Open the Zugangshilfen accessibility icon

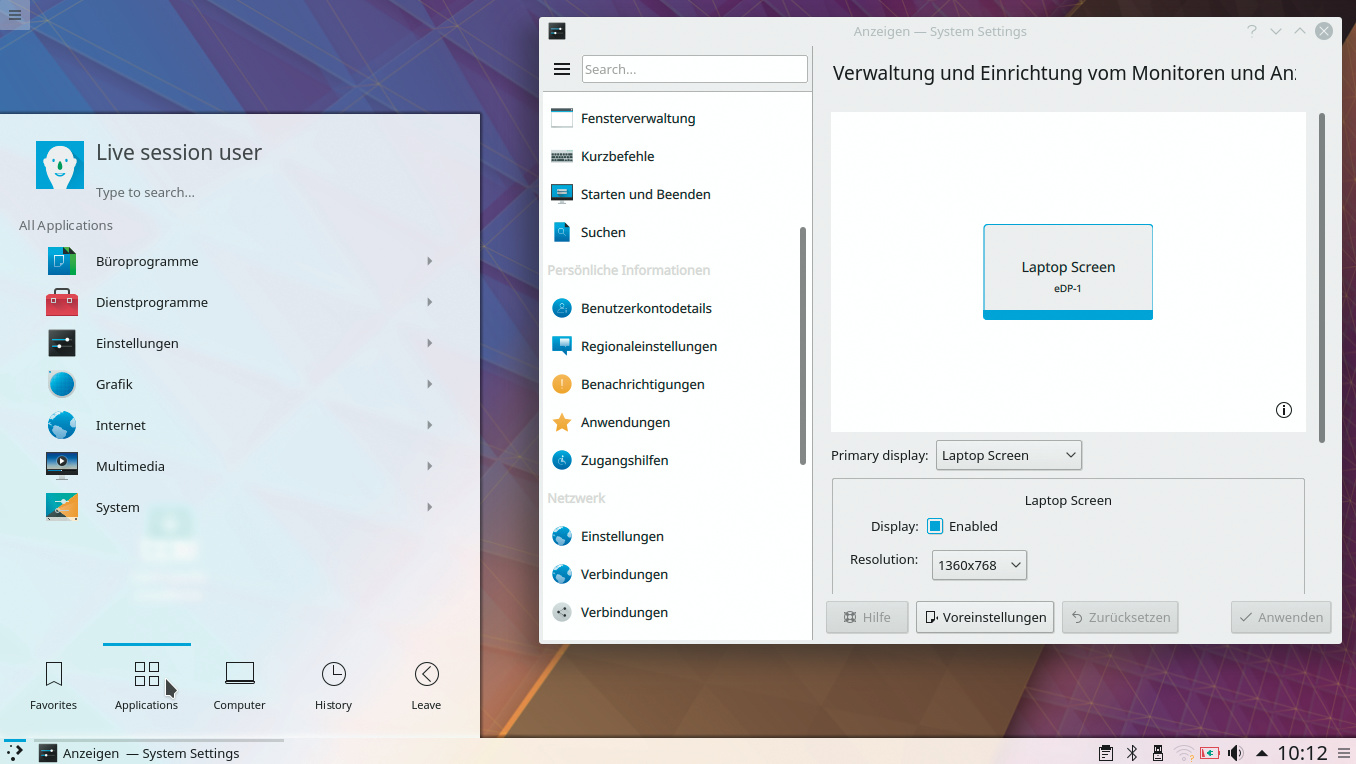[562, 460]
